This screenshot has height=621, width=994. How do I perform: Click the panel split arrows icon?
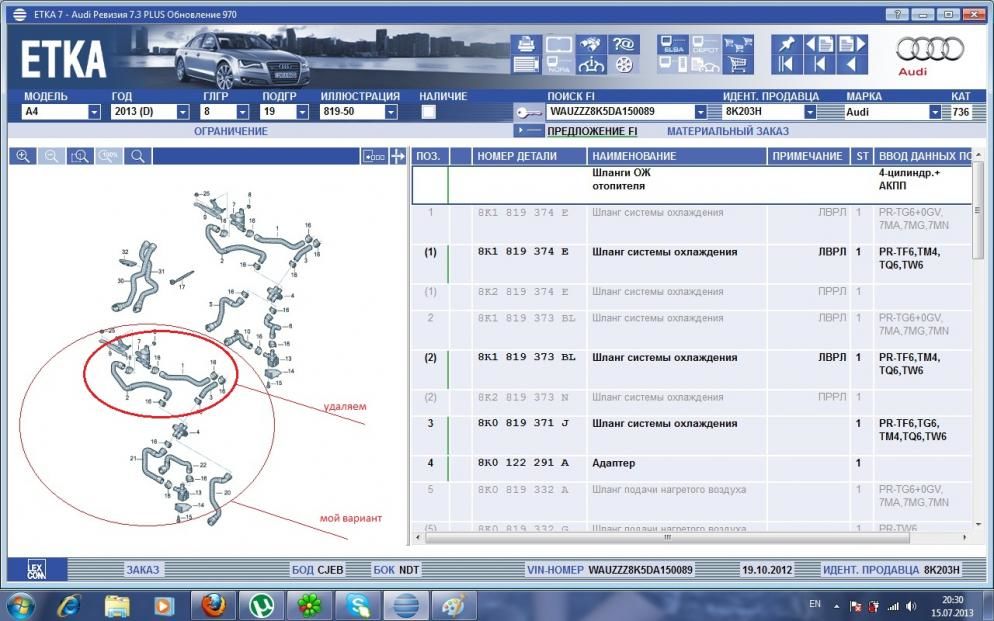(397, 156)
